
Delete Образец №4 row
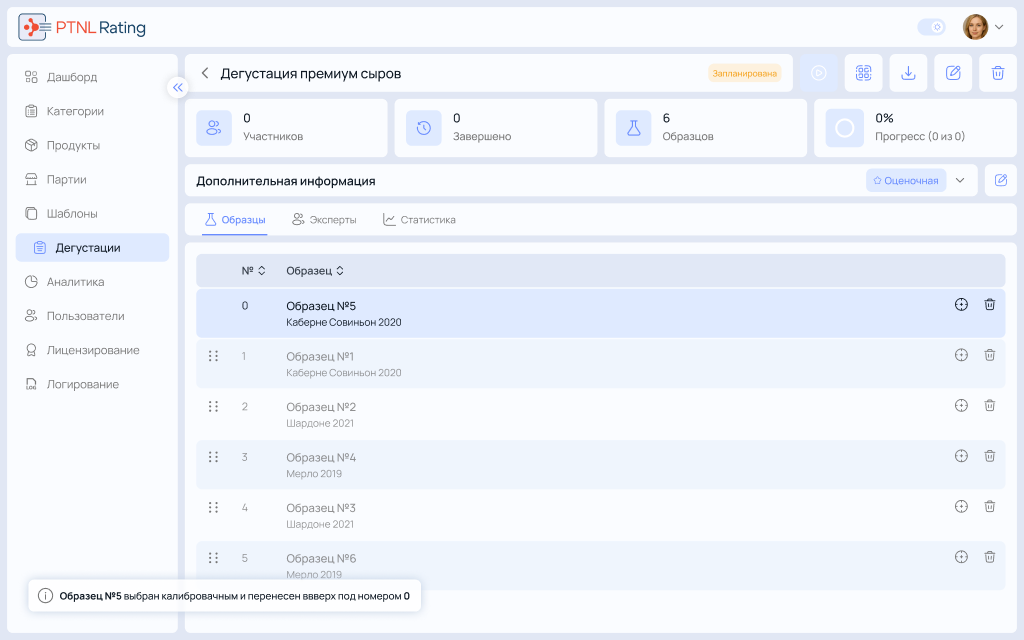click(x=989, y=456)
